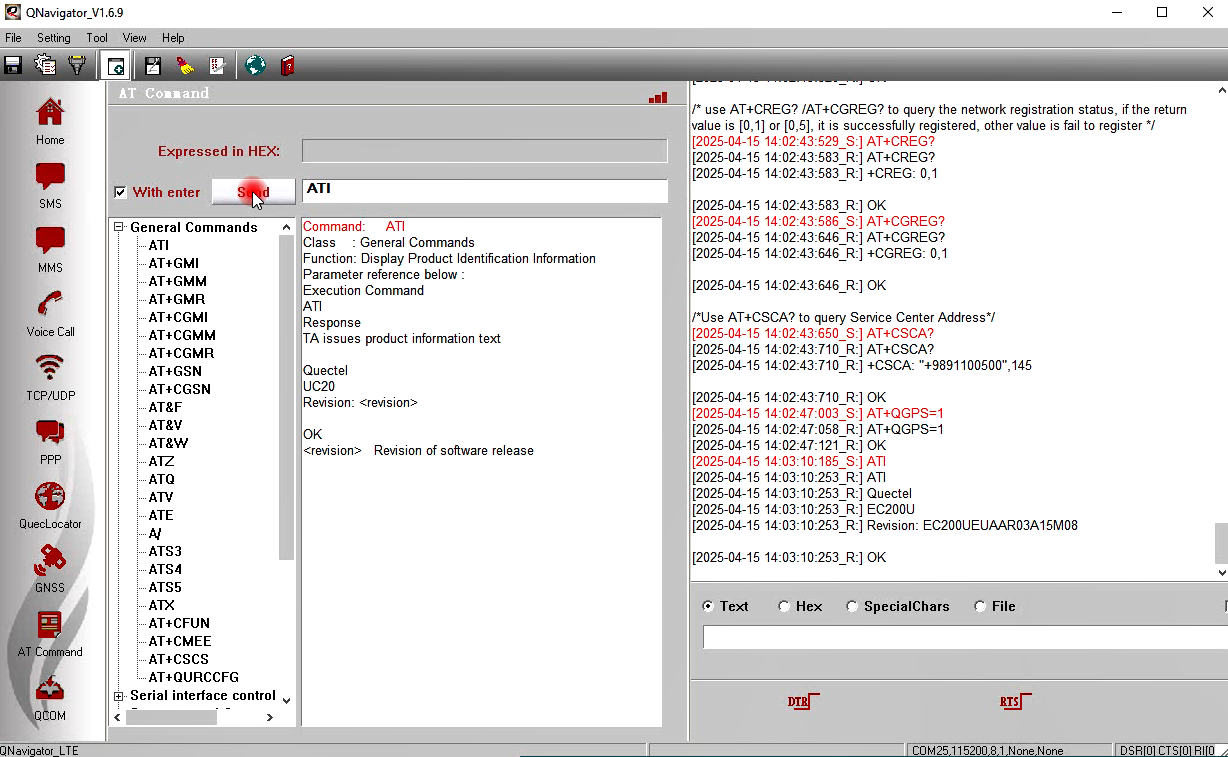The width and height of the screenshot is (1228, 757).
Task: Select the AT+CFUN command in the tree
Action: click(x=179, y=623)
